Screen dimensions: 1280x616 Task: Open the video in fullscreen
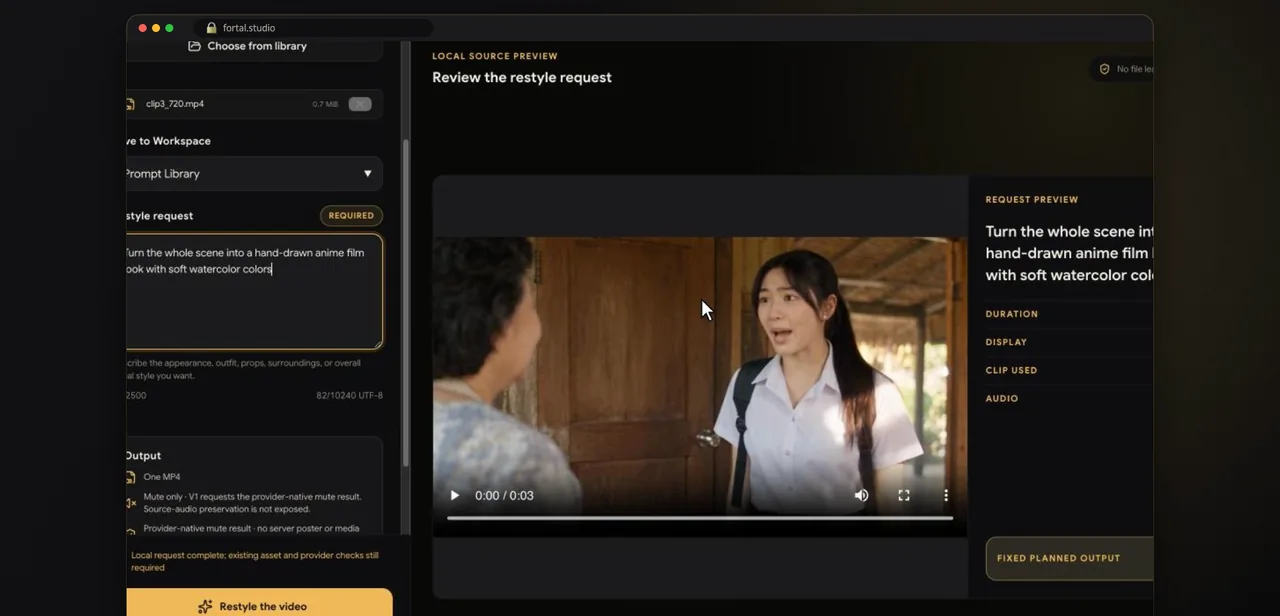904,495
